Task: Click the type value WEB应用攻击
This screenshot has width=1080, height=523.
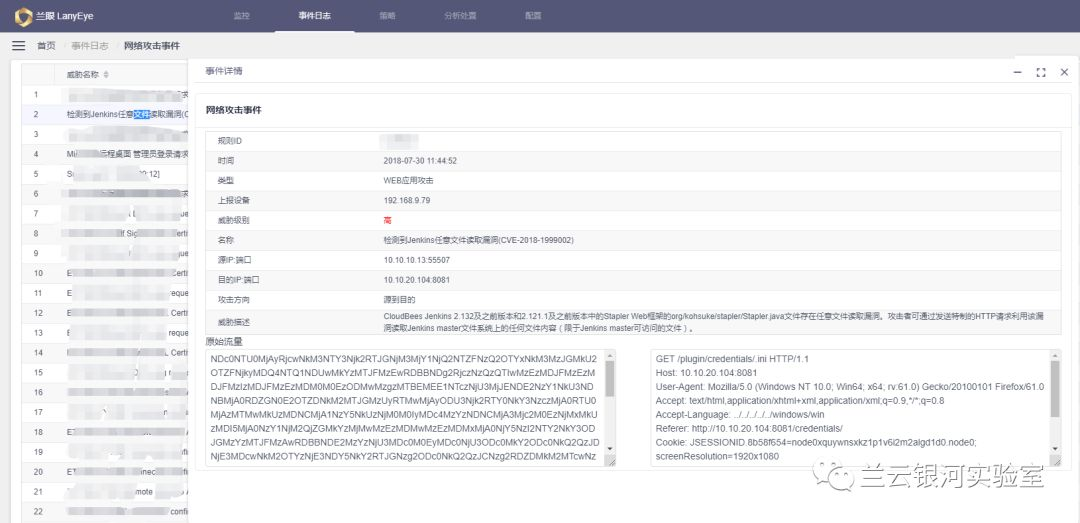Action: click(x=408, y=181)
